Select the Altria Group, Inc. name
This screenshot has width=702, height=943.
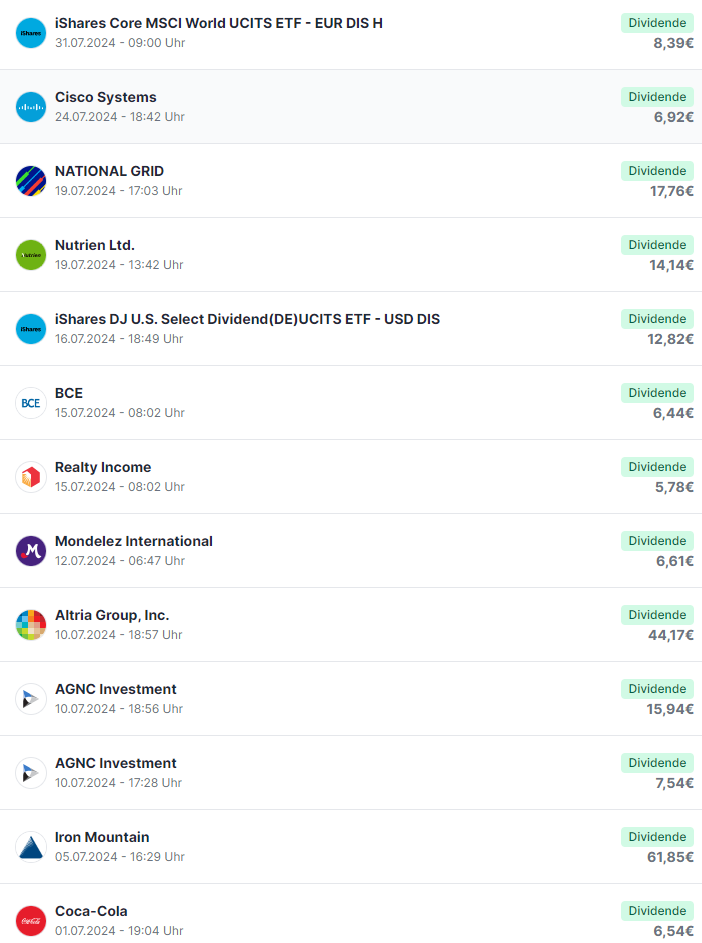112,615
